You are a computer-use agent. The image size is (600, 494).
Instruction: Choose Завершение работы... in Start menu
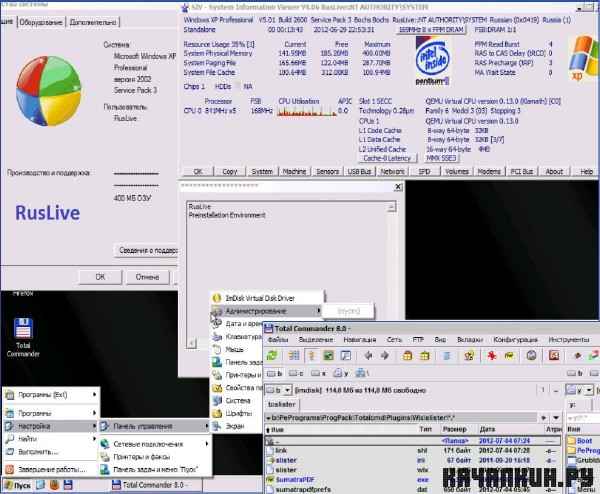[51, 469]
